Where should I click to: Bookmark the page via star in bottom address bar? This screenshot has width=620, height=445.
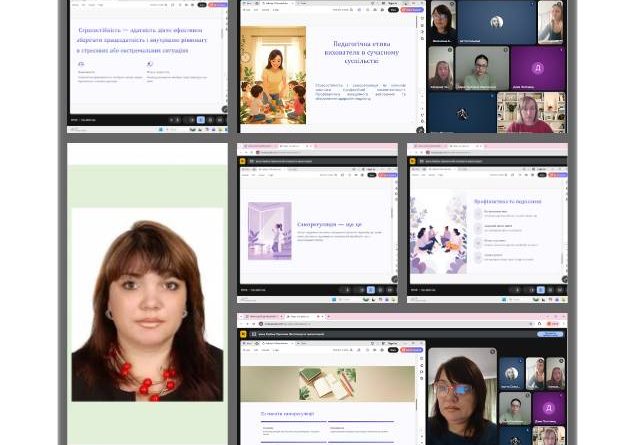[x=531, y=324]
